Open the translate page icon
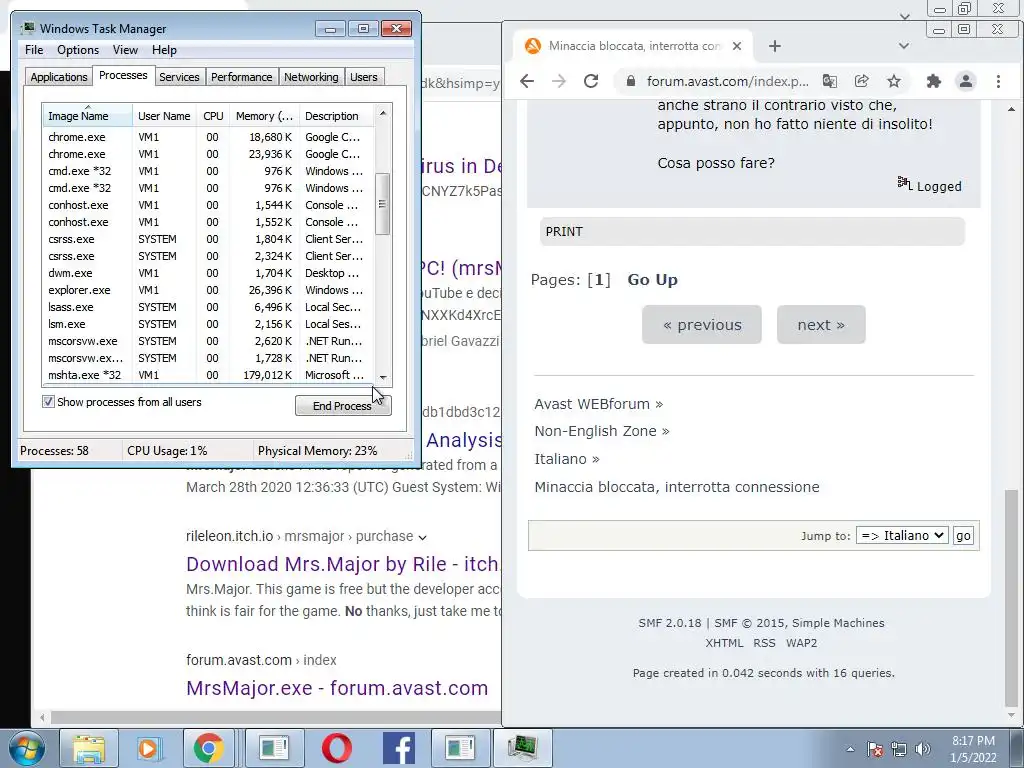Viewport: 1024px width, 768px height. (829, 81)
